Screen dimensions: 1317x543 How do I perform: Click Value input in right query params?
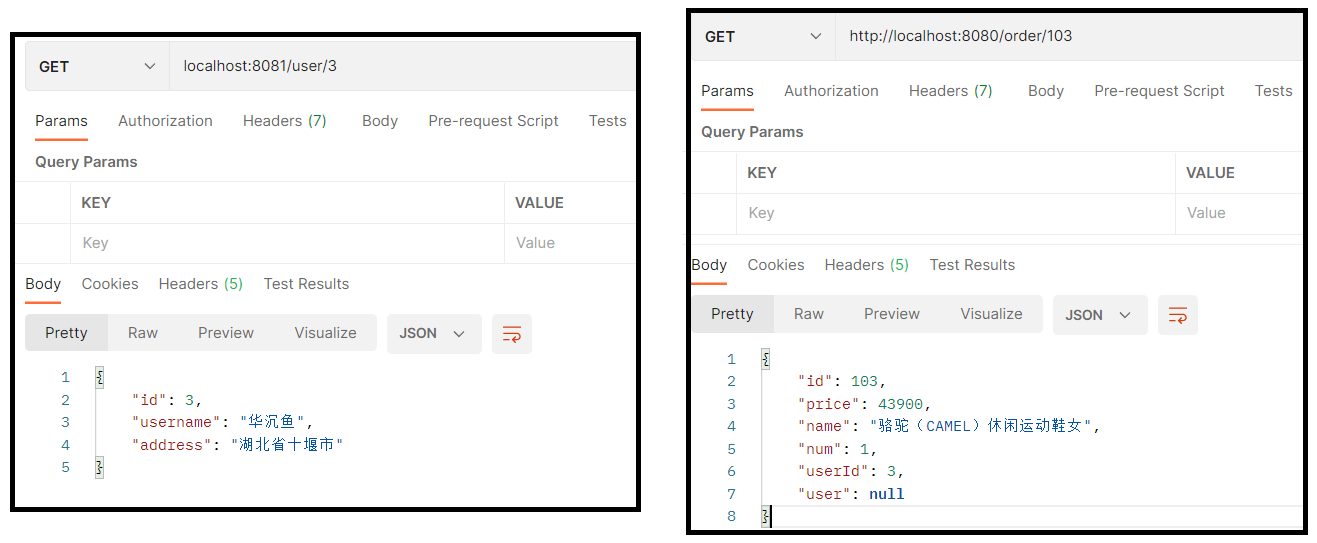tap(1239, 213)
